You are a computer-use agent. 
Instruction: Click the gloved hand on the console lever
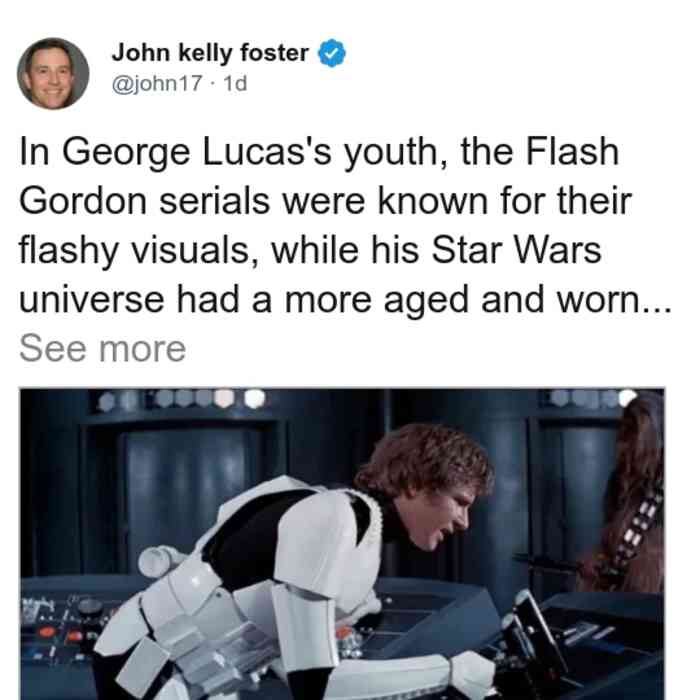point(473,674)
